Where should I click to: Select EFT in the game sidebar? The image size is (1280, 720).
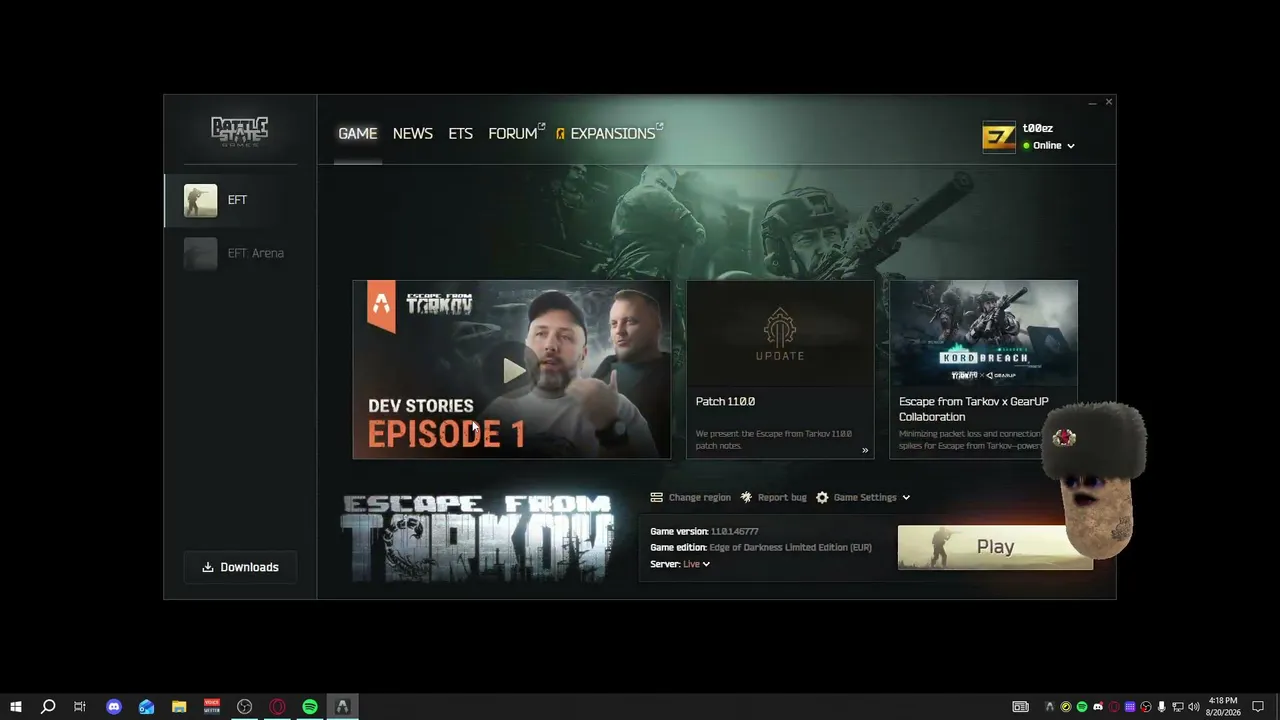point(241,200)
